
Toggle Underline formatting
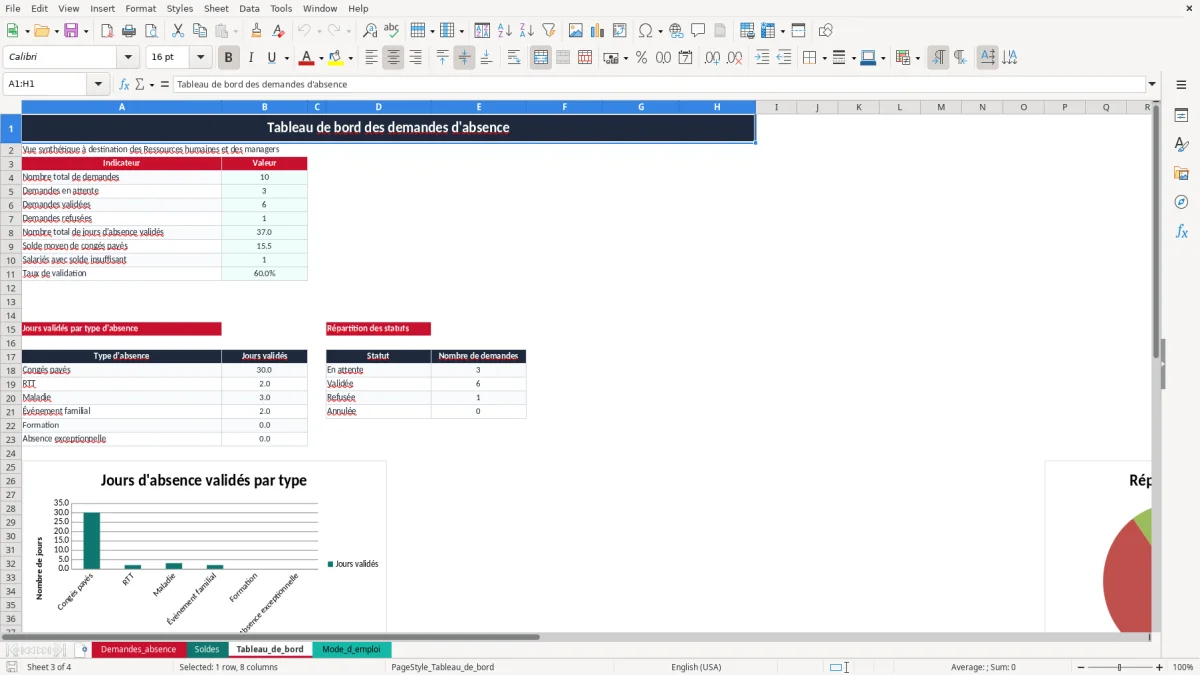[271, 58]
